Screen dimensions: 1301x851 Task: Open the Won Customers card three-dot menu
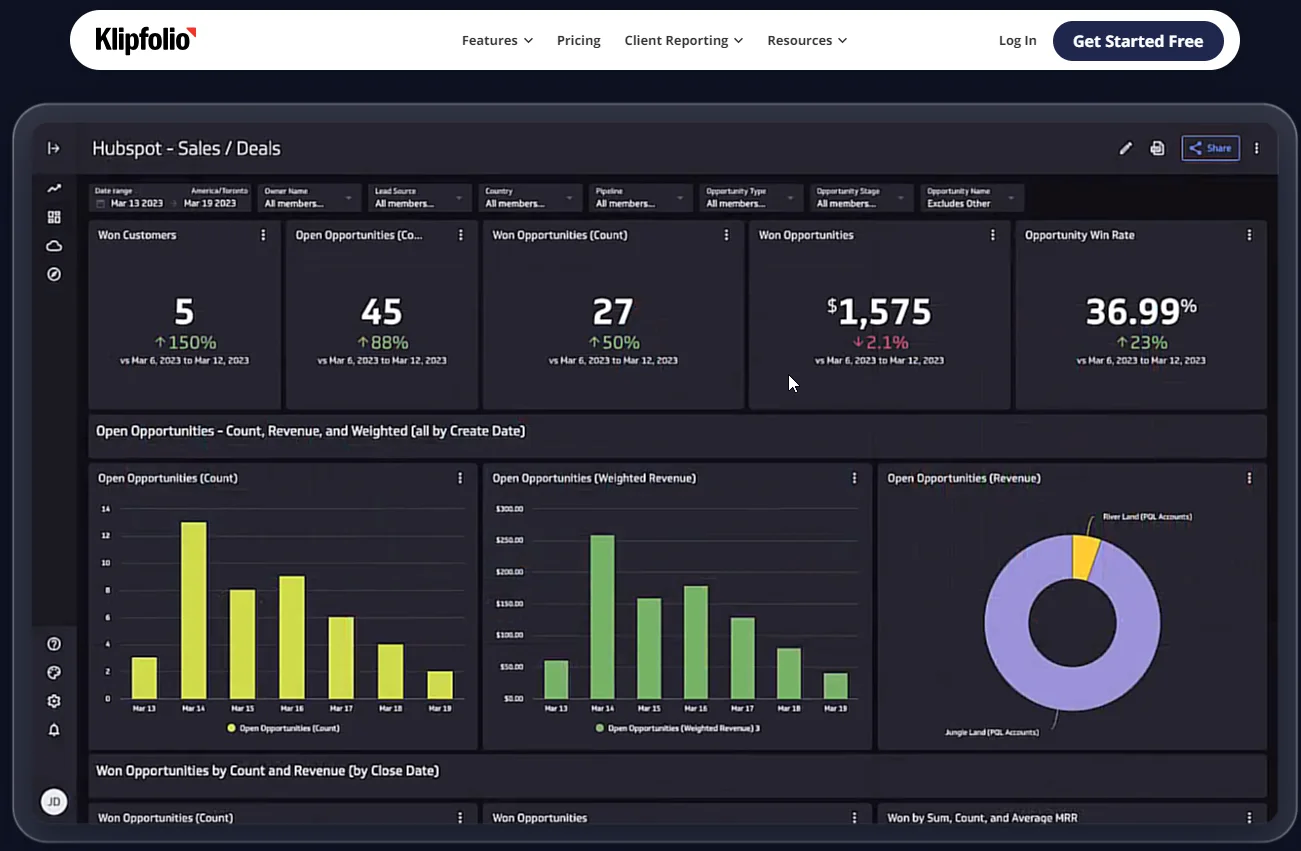click(264, 235)
